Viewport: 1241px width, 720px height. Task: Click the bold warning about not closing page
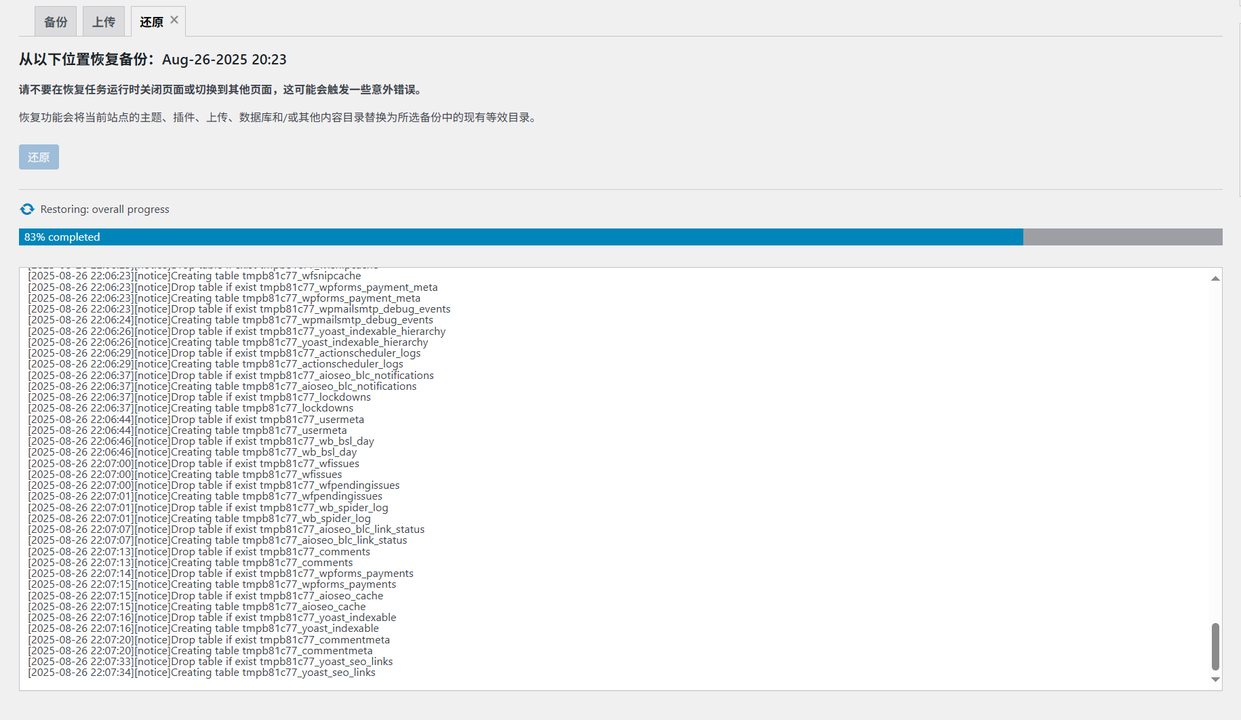[x=220, y=90]
